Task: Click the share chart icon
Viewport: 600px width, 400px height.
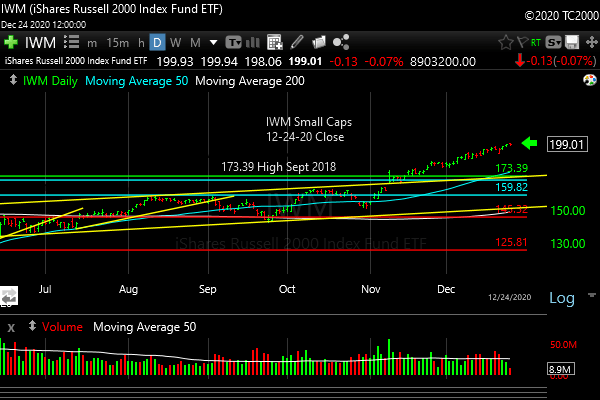Action: point(341,42)
